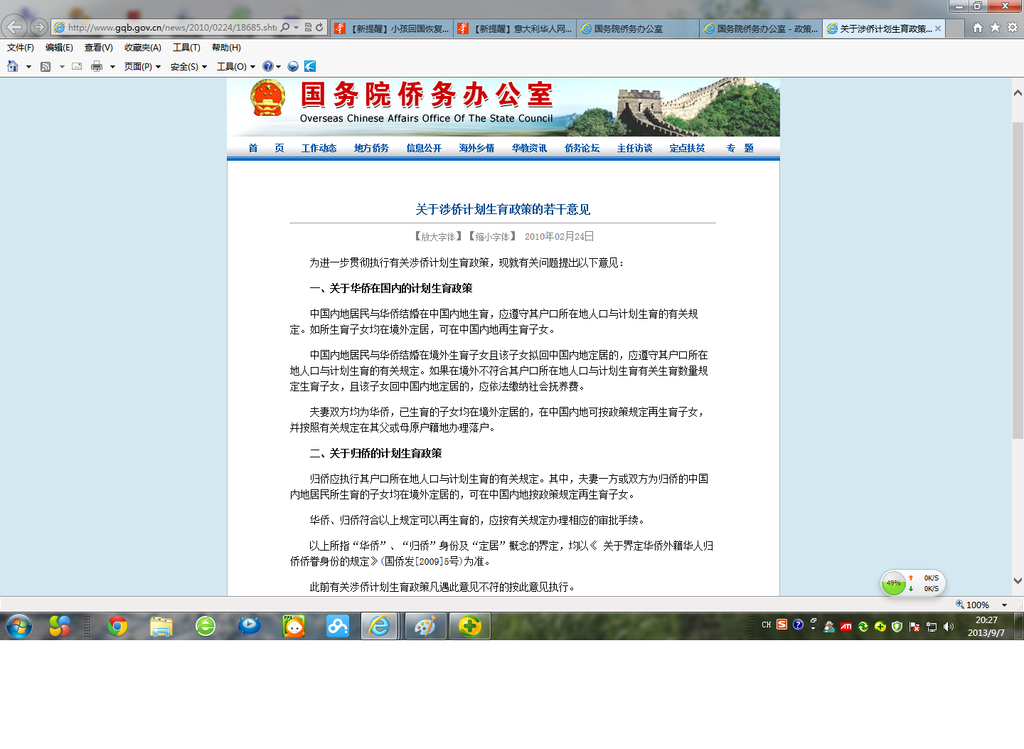The image size is (1024, 749).
Task: Click the address bar URL field
Action: [x=172, y=27]
